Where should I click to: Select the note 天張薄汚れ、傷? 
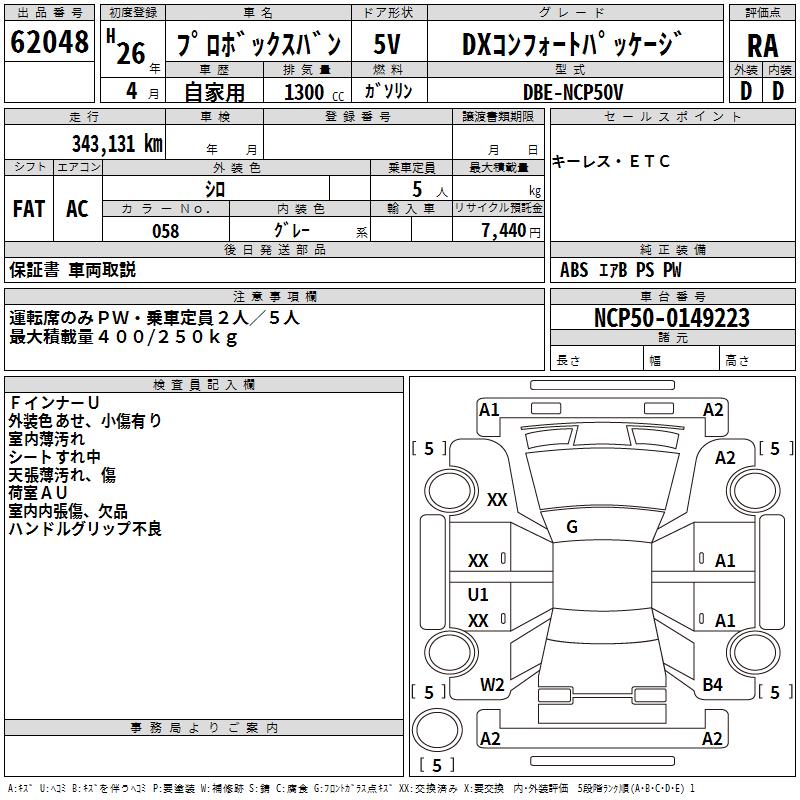pyautogui.click(x=62, y=474)
